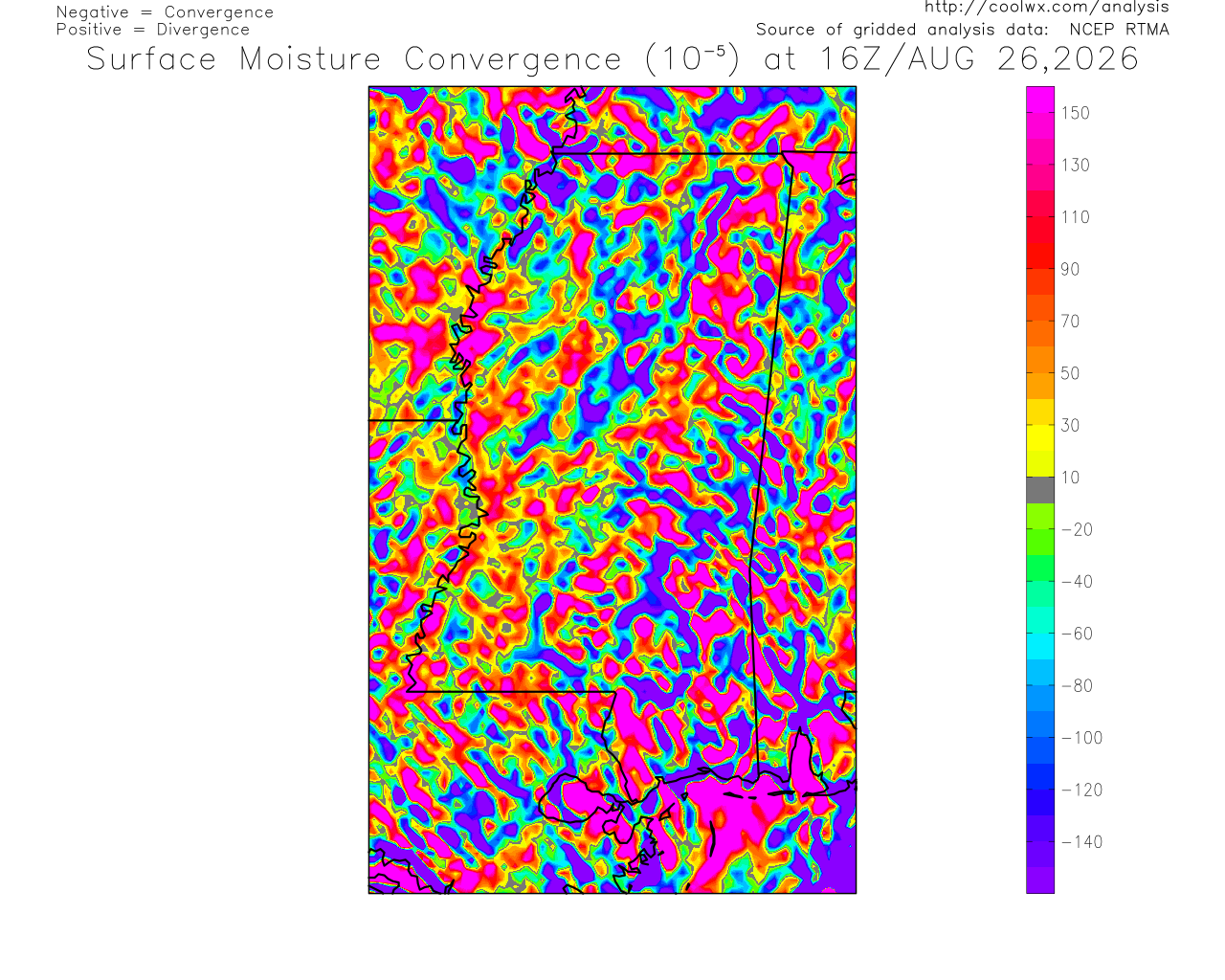Click the magenta 150 color band
Screen dimensions: 1225x980
1040,113
